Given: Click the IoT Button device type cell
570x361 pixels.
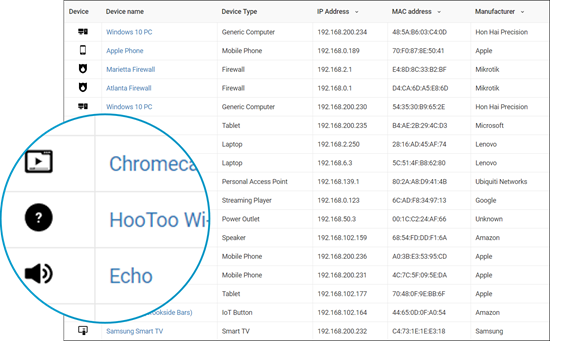Looking at the screenshot, I should pyautogui.click(x=237, y=313).
